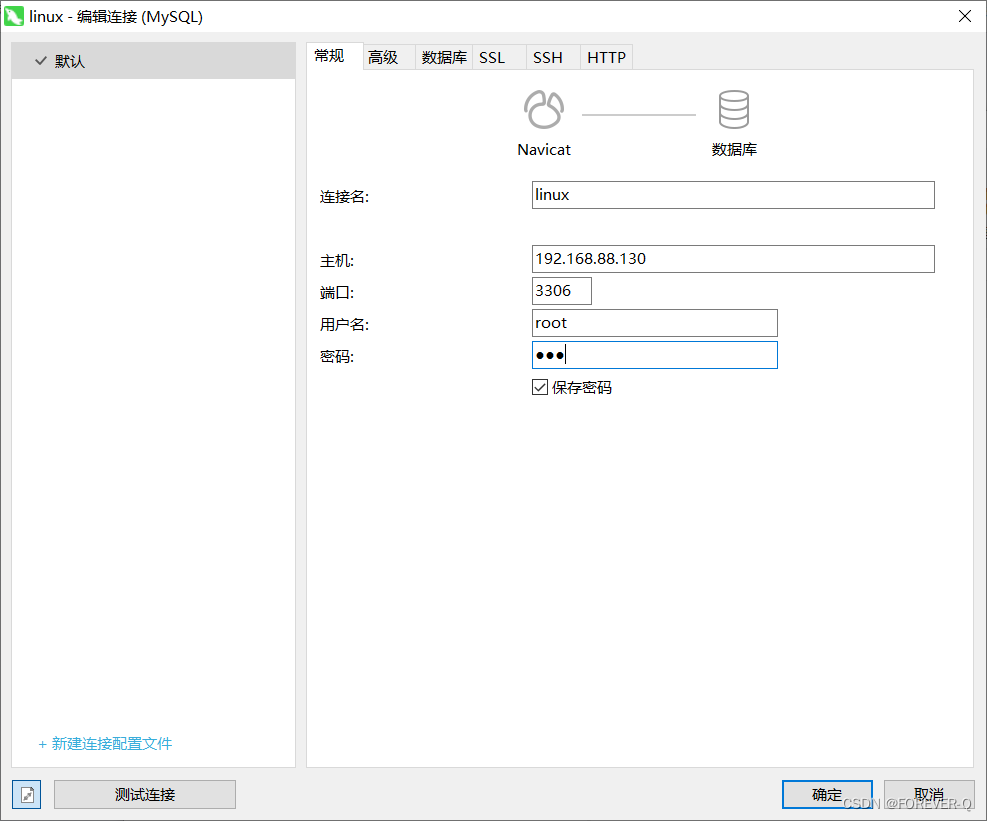Click the database cylinder icon
Image resolution: width=987 pixels, height=821 pixels.
click(x=733, y=110)
